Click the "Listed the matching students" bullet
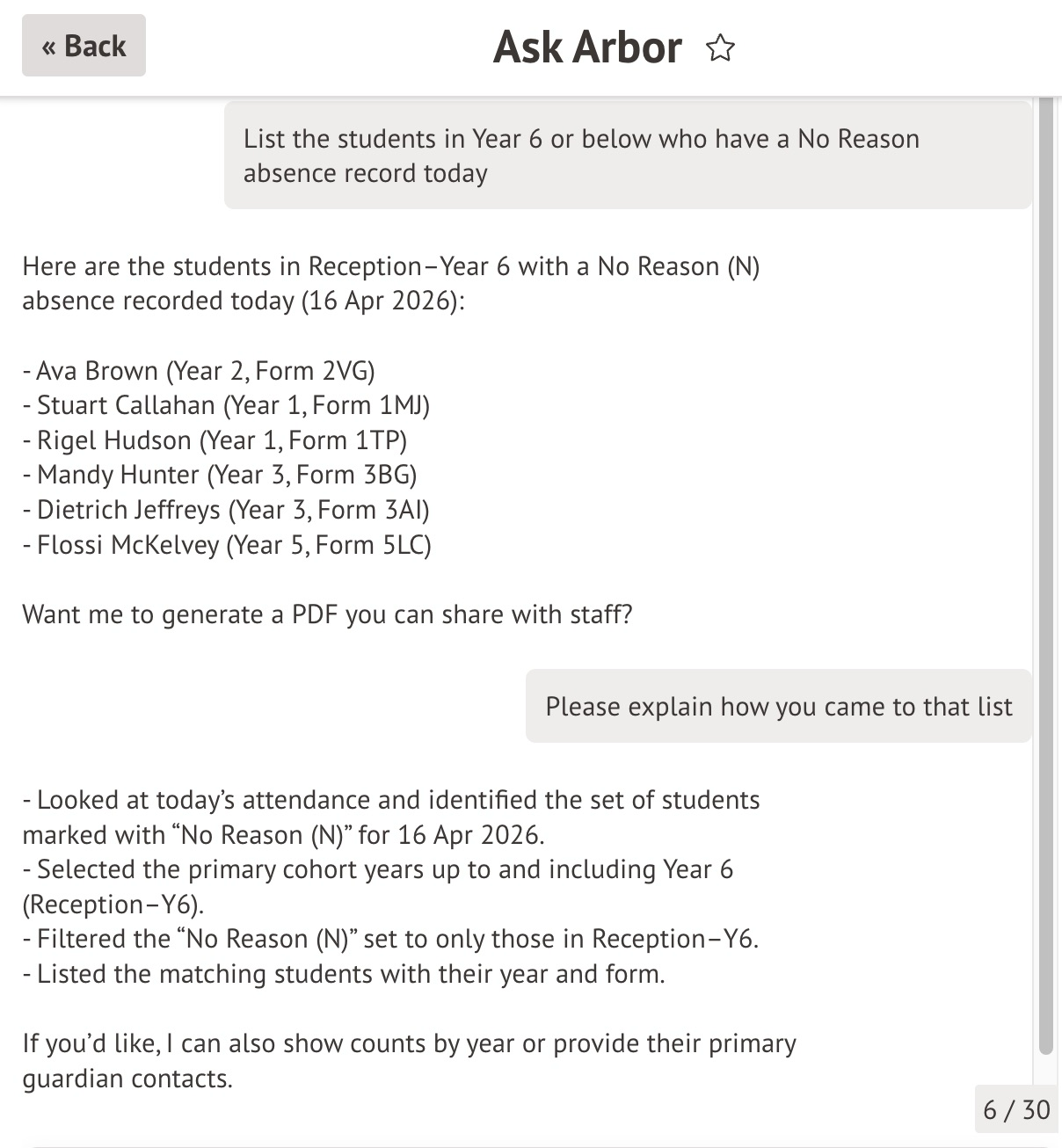The image size is (1062, 1148). click(345, 974)
